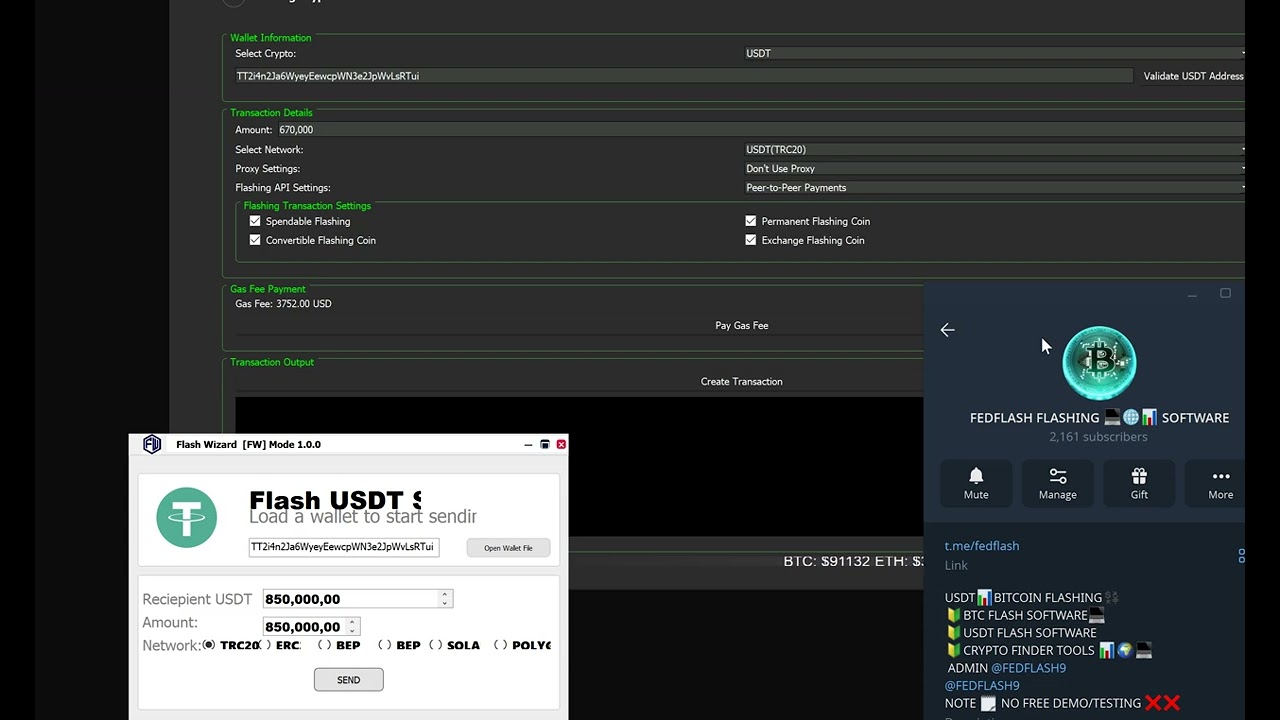This screenshot has width=1280, height=720.
Task: Click the Validate USDT Address button
Action: click(x=1192, y=76)
